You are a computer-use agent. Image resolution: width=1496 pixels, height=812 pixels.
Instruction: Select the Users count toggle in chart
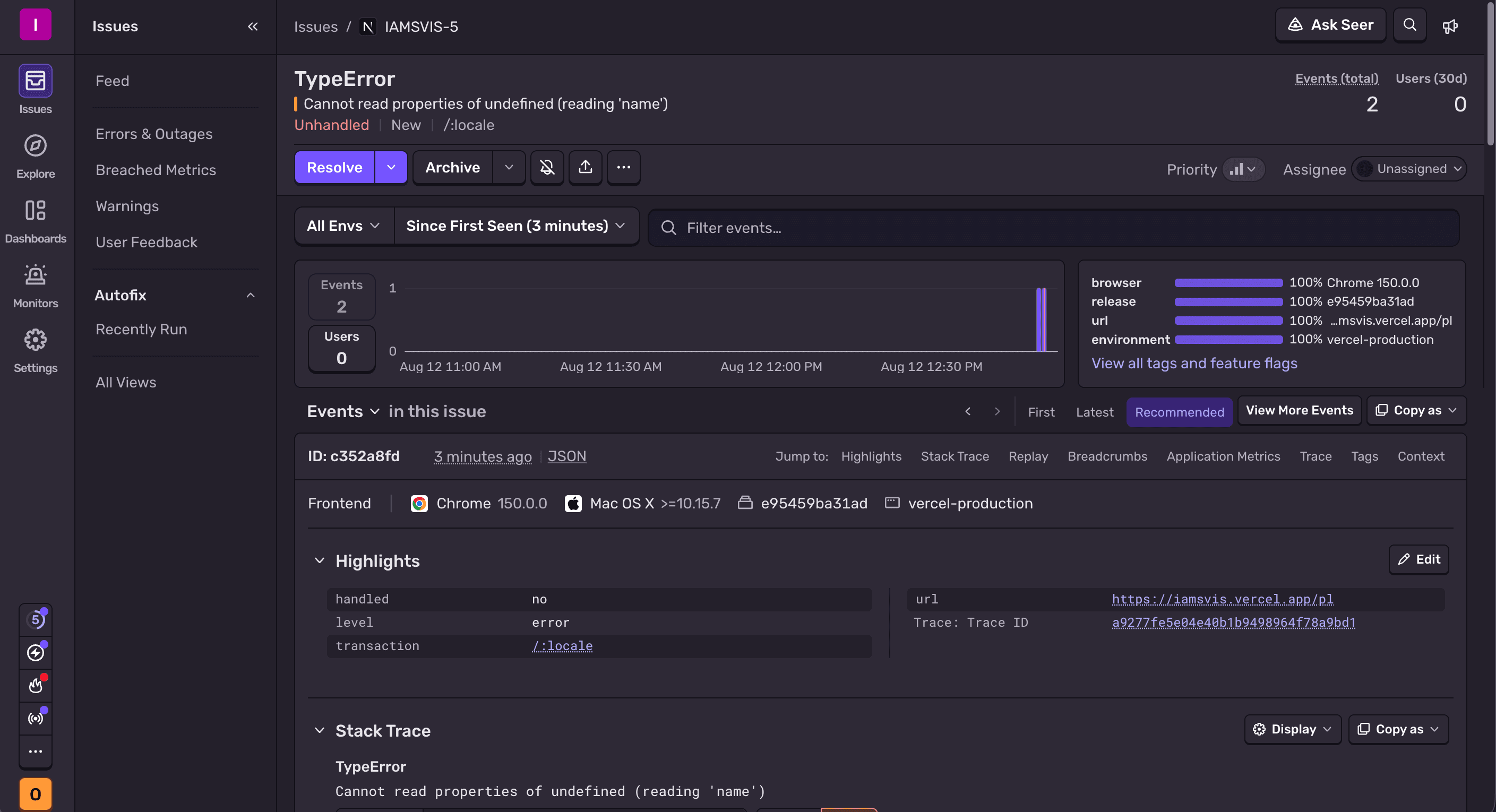[341, 348]
